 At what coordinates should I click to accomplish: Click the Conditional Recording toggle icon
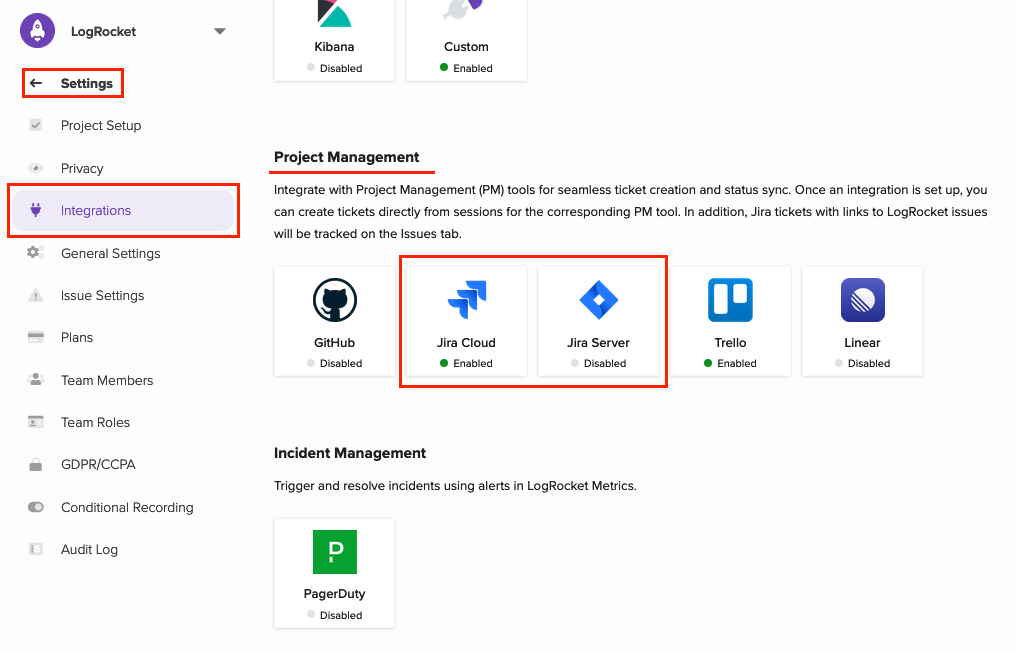click(36, 507)
